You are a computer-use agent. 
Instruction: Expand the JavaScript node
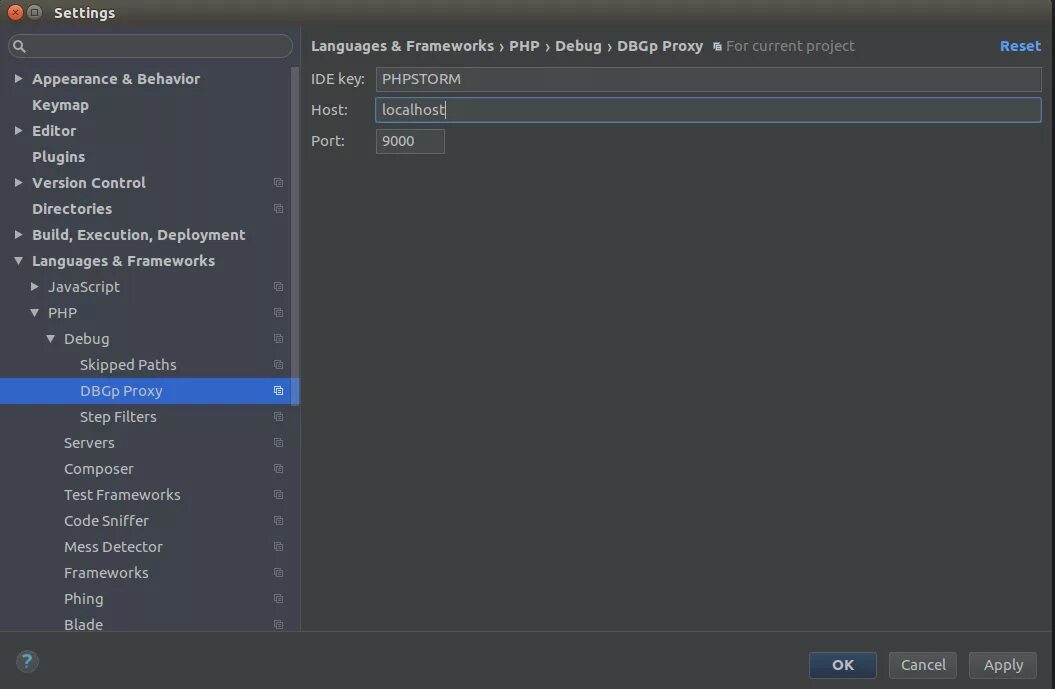(34, 287)
